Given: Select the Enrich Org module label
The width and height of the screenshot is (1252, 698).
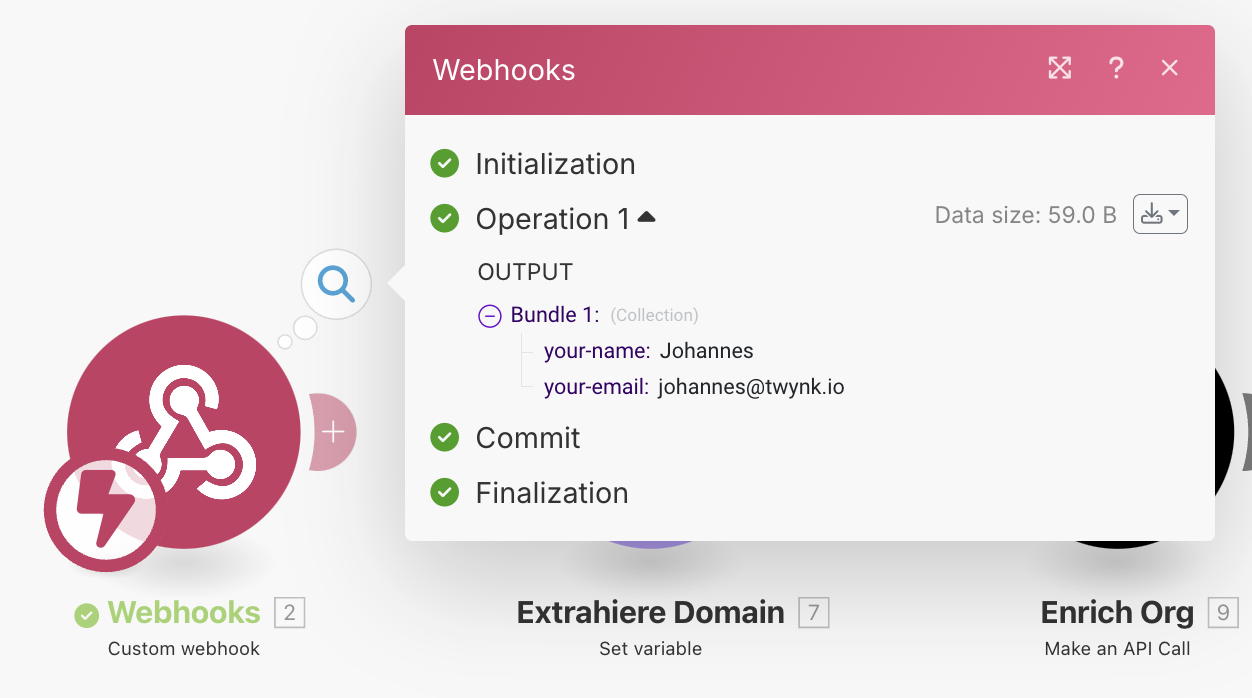Looking at the screenshot, I should tap(1117, 612).
